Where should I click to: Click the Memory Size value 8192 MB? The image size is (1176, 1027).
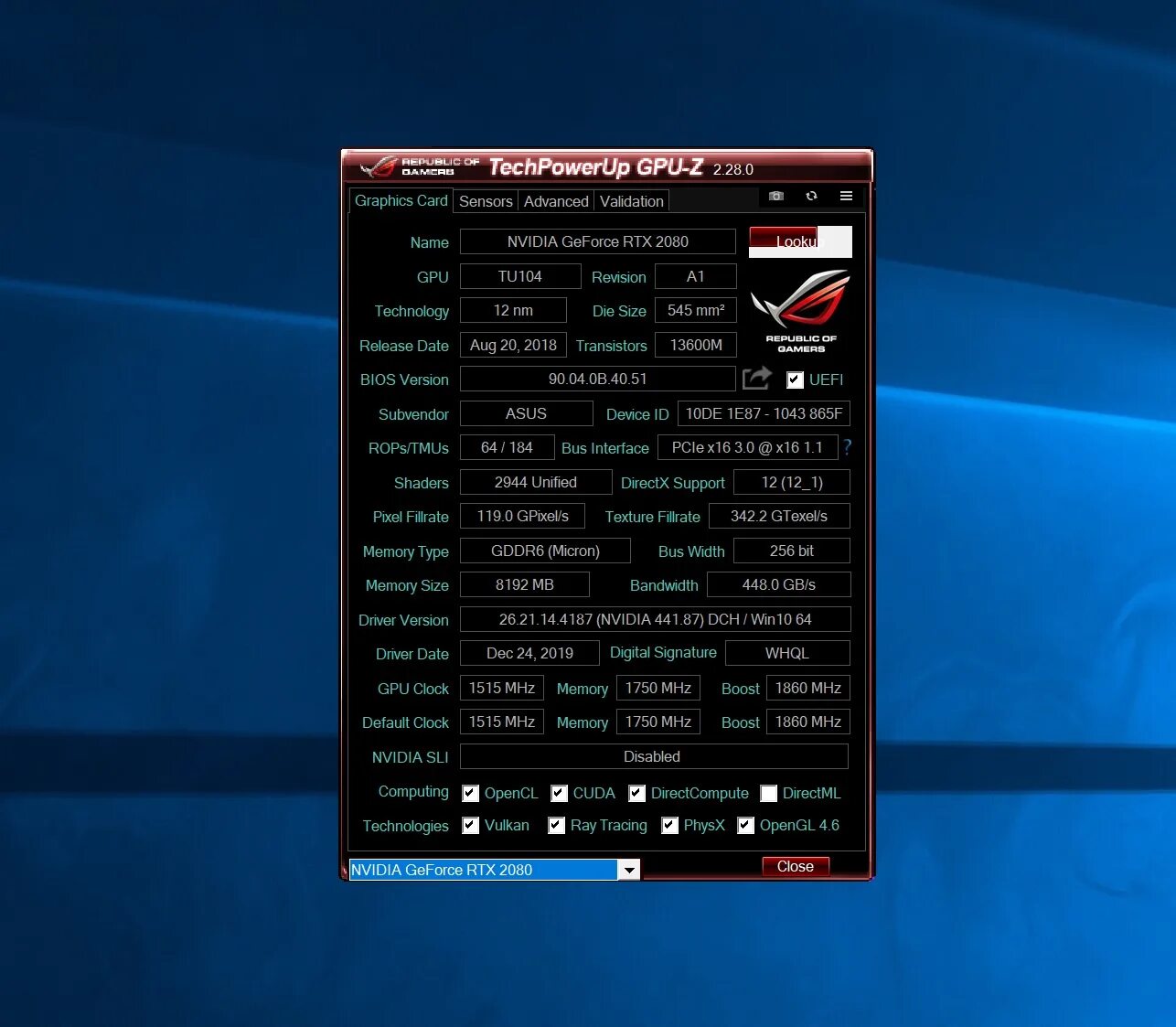pos(525,584)
